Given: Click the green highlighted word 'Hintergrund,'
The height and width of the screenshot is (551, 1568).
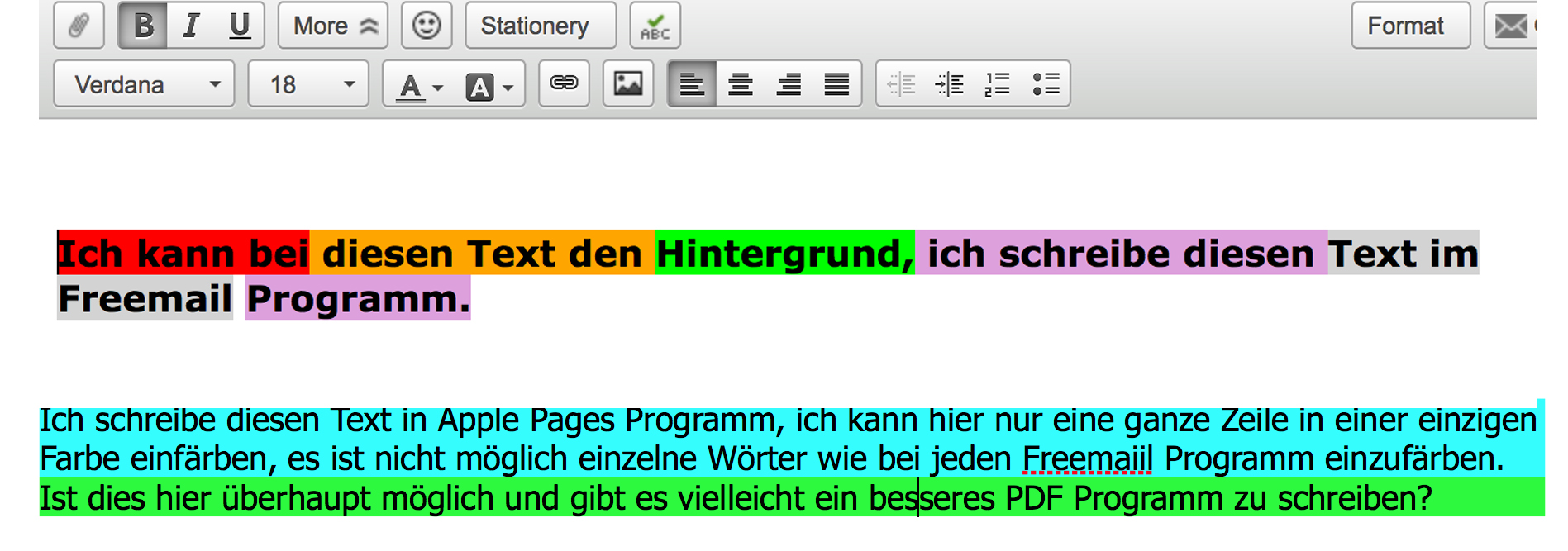Looking at the screenshot, I should click(x=785, y=253).
